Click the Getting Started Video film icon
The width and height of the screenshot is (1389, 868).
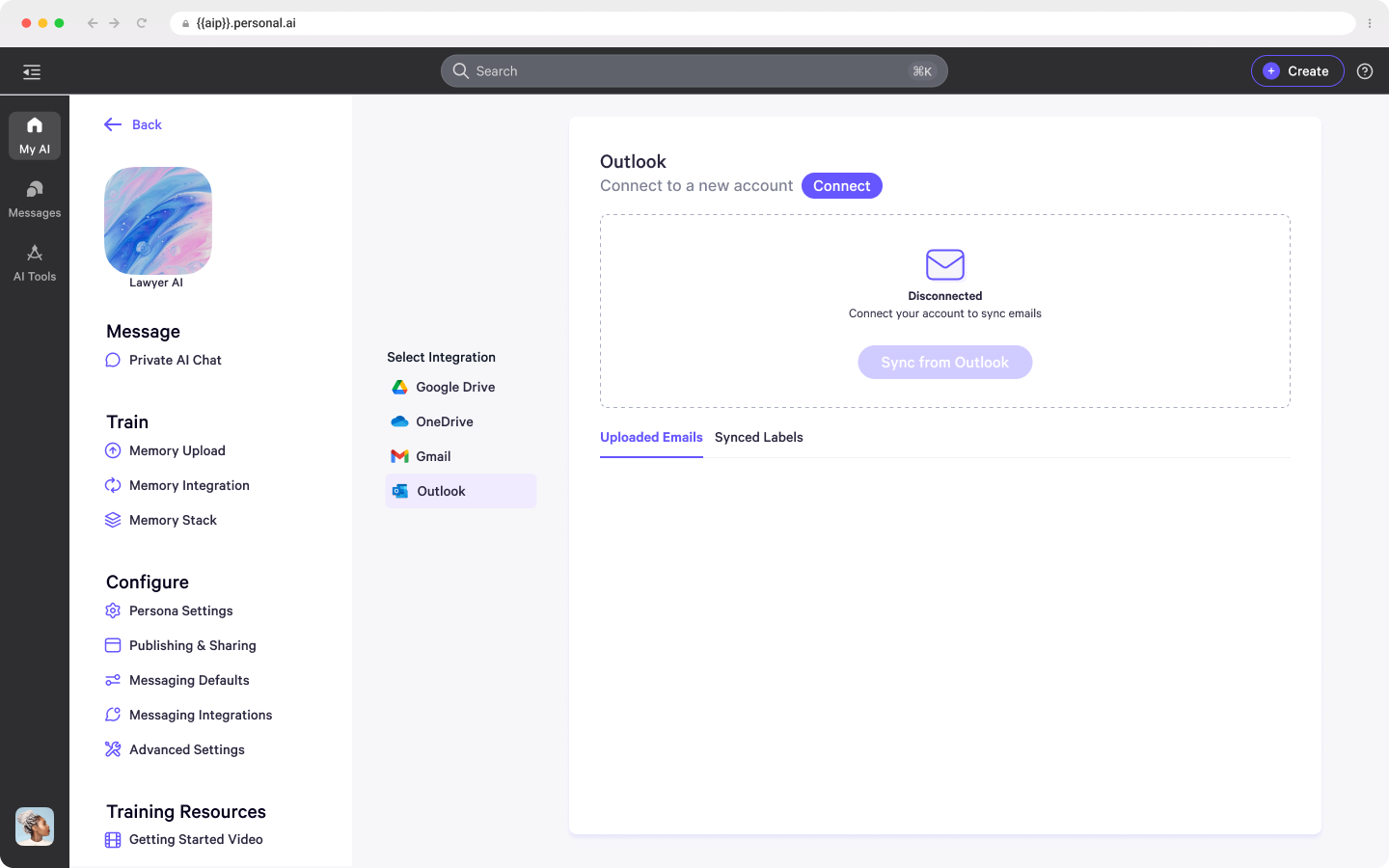113,839
